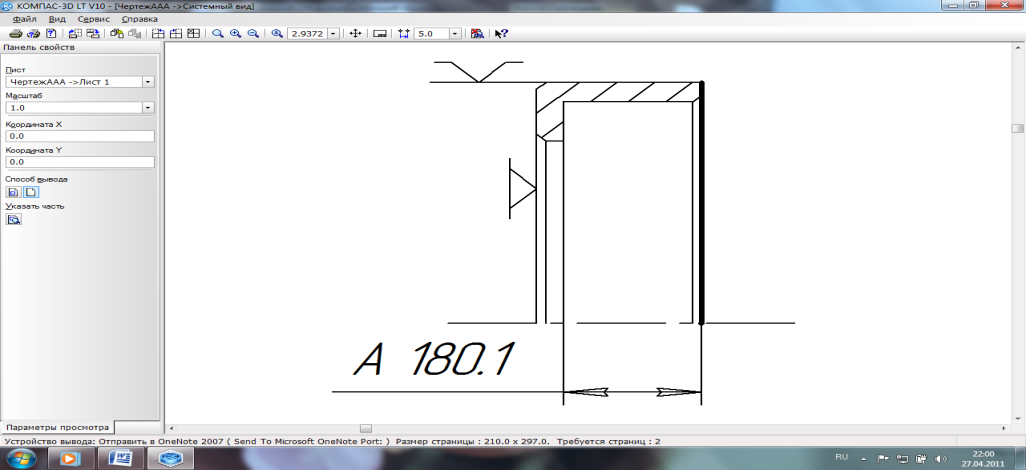Image resolution: width=1026 pixels, height=470 pixels.
Task: Click the sheet rotate-right toolbar icon
Action: click(x=93, y=33)
